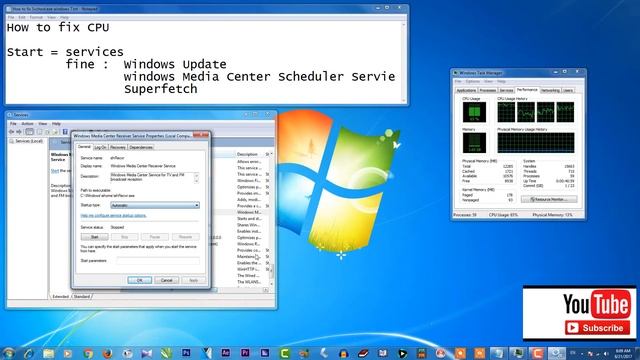Screen dimensions: 640x360
Task: Select the row described 'Shares Win...'
Action: [249, 225]
